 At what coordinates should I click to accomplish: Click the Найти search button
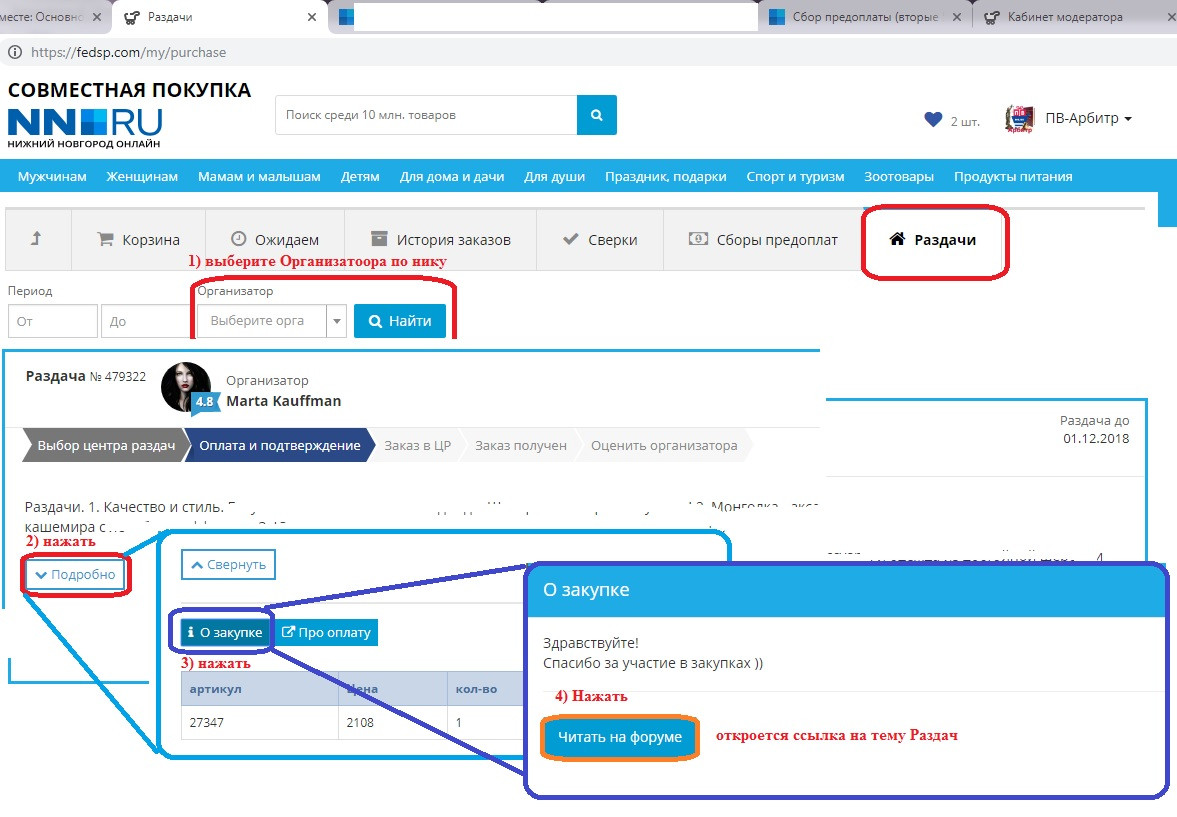400,321
